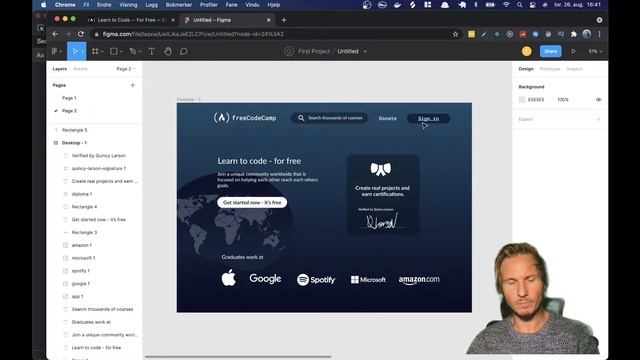The height and width of the screenshot is (360, 640).
Task: Go back in Chrome
Action: click(x=55, y=34)
